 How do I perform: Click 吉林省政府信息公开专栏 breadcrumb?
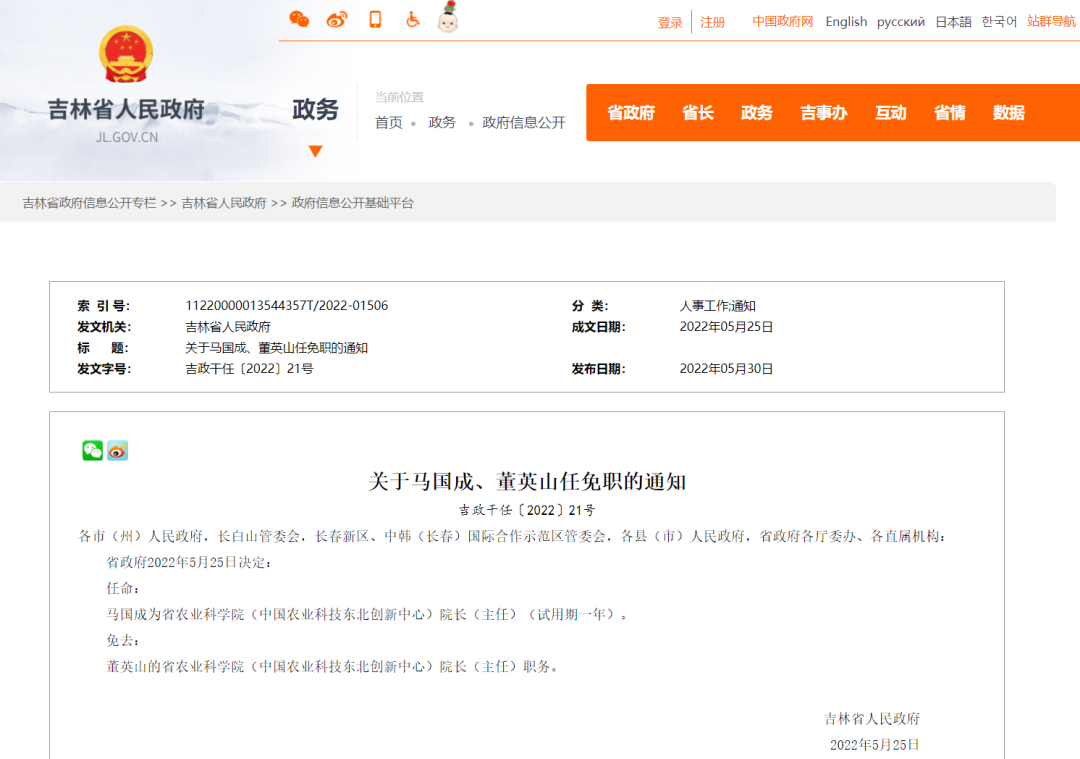[90, 203]
